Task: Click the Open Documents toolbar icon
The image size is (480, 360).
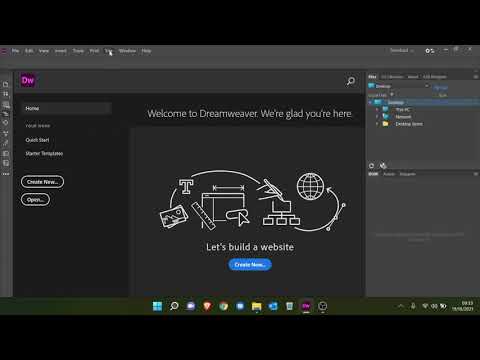Action: (6, 84)
